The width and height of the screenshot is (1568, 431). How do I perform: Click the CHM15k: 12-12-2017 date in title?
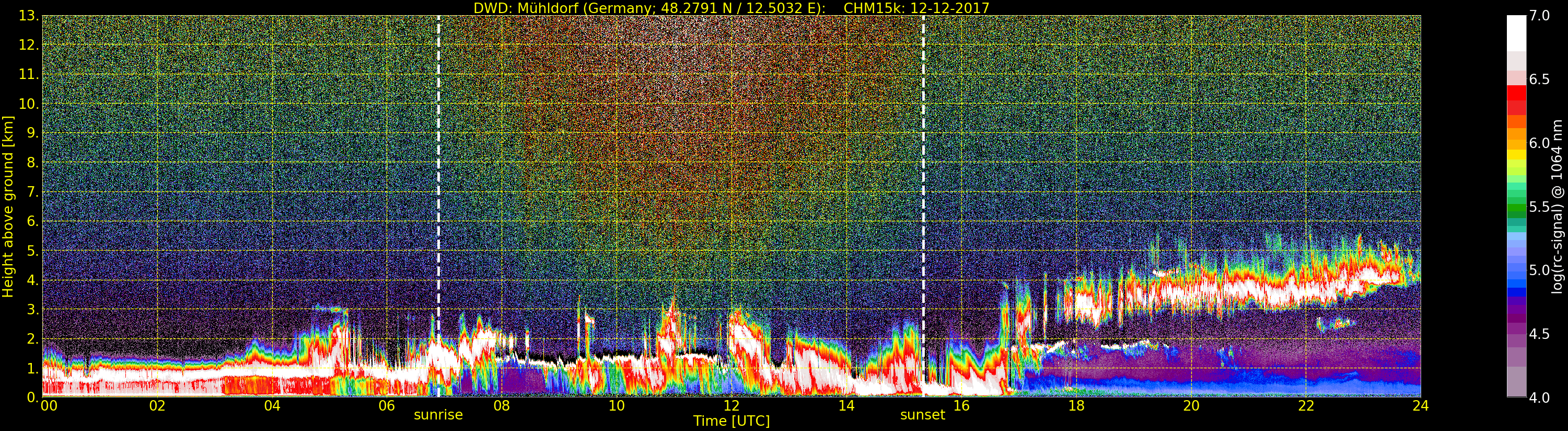pos(916,8)
